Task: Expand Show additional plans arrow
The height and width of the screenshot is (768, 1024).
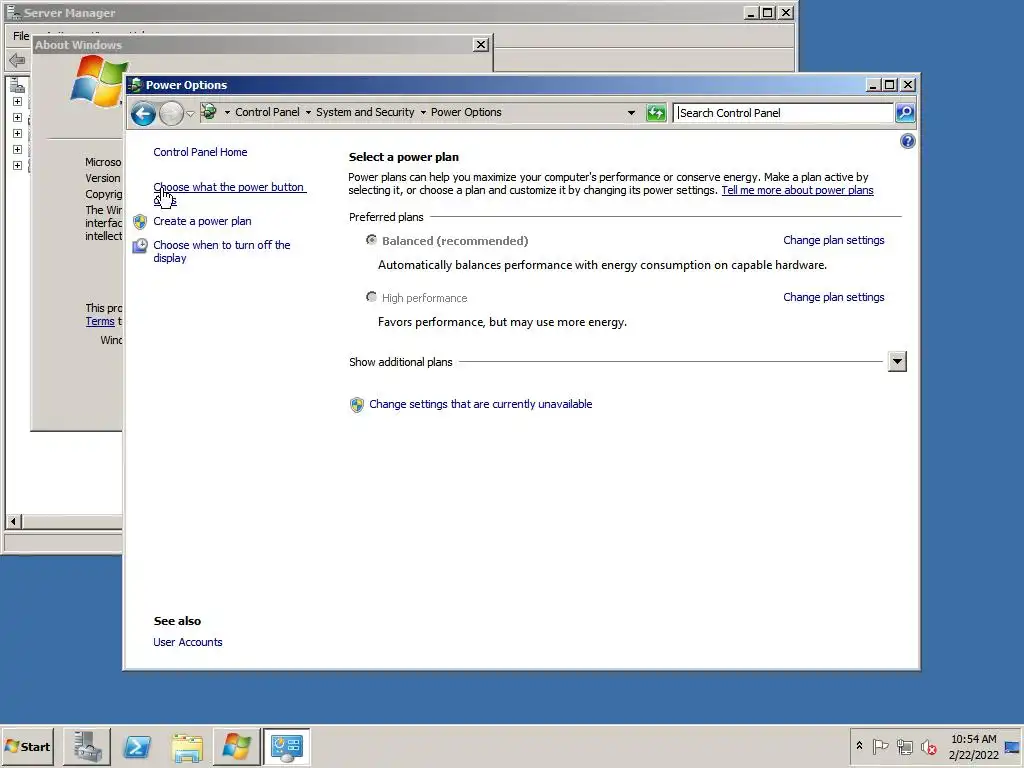Action: 897,361
